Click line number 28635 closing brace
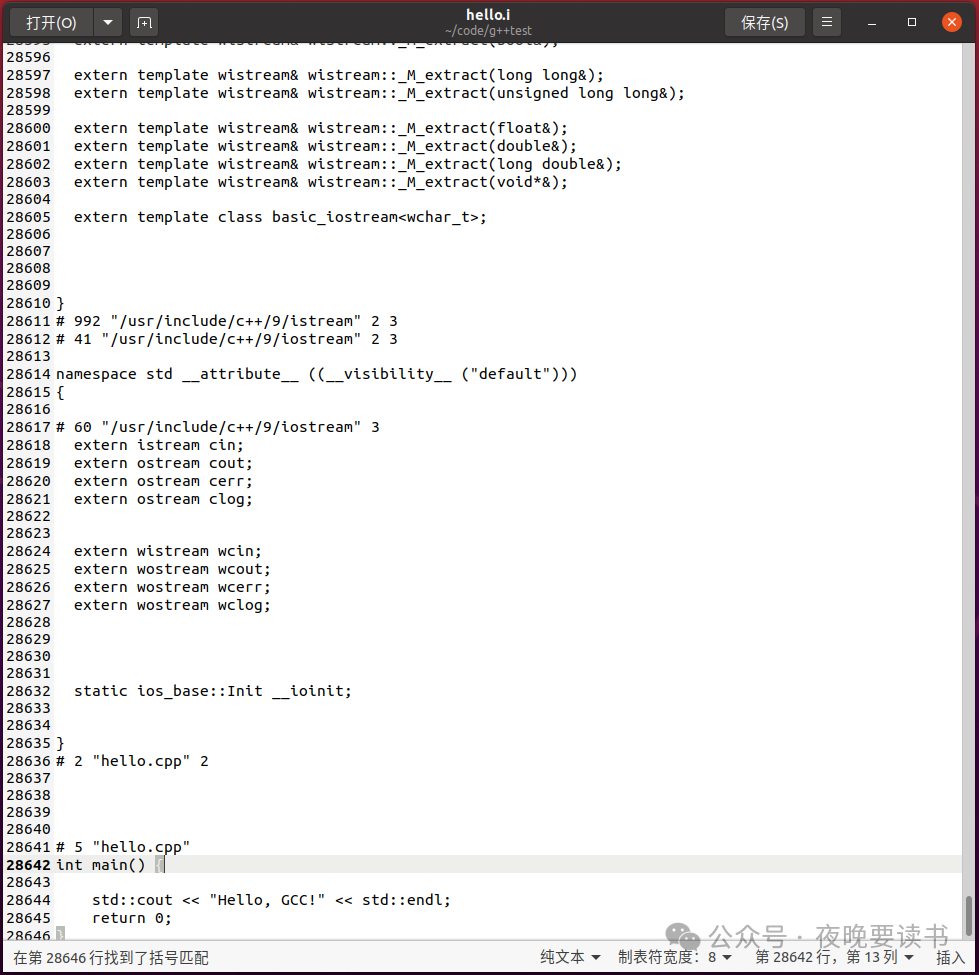The width and height of the screenshot is (979, 975). tap(60, 743)
